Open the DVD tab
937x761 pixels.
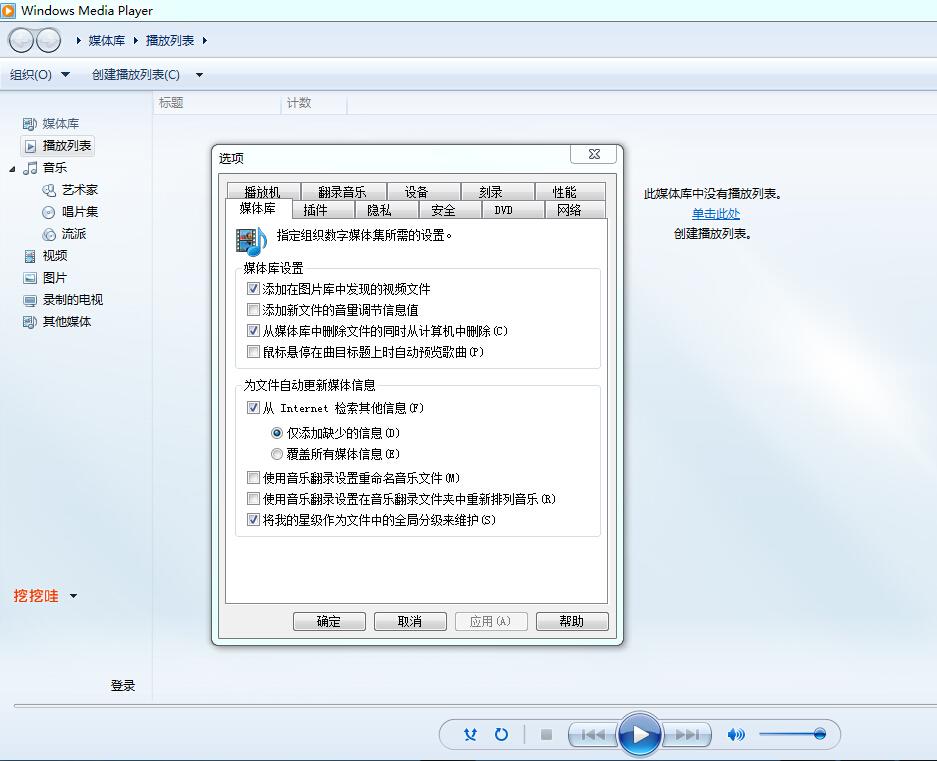[x=513, y=210]
